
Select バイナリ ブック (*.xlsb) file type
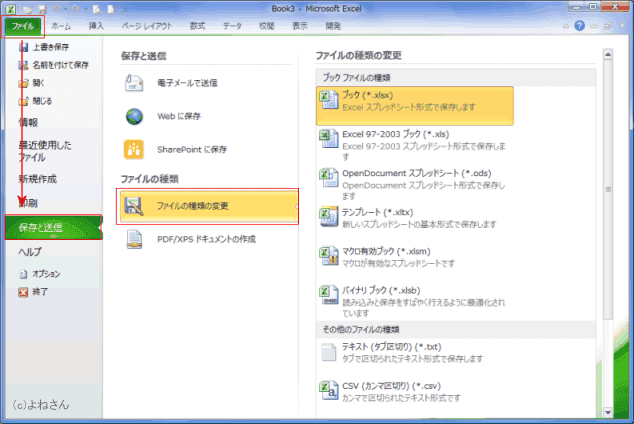[415, 301]
